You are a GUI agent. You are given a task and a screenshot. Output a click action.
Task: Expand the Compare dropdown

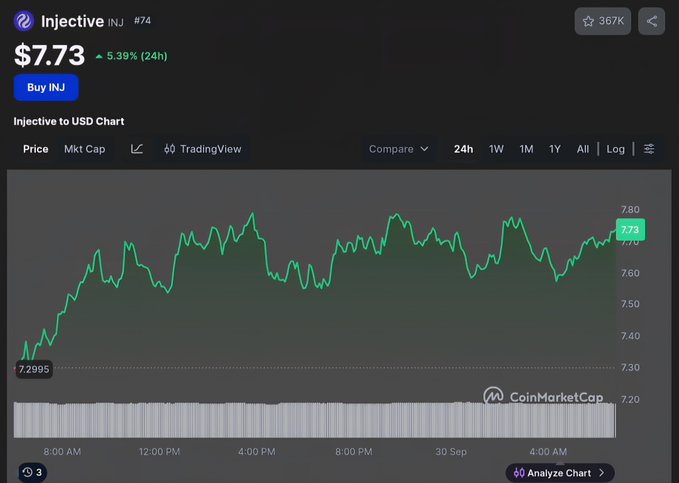point(398,149)
